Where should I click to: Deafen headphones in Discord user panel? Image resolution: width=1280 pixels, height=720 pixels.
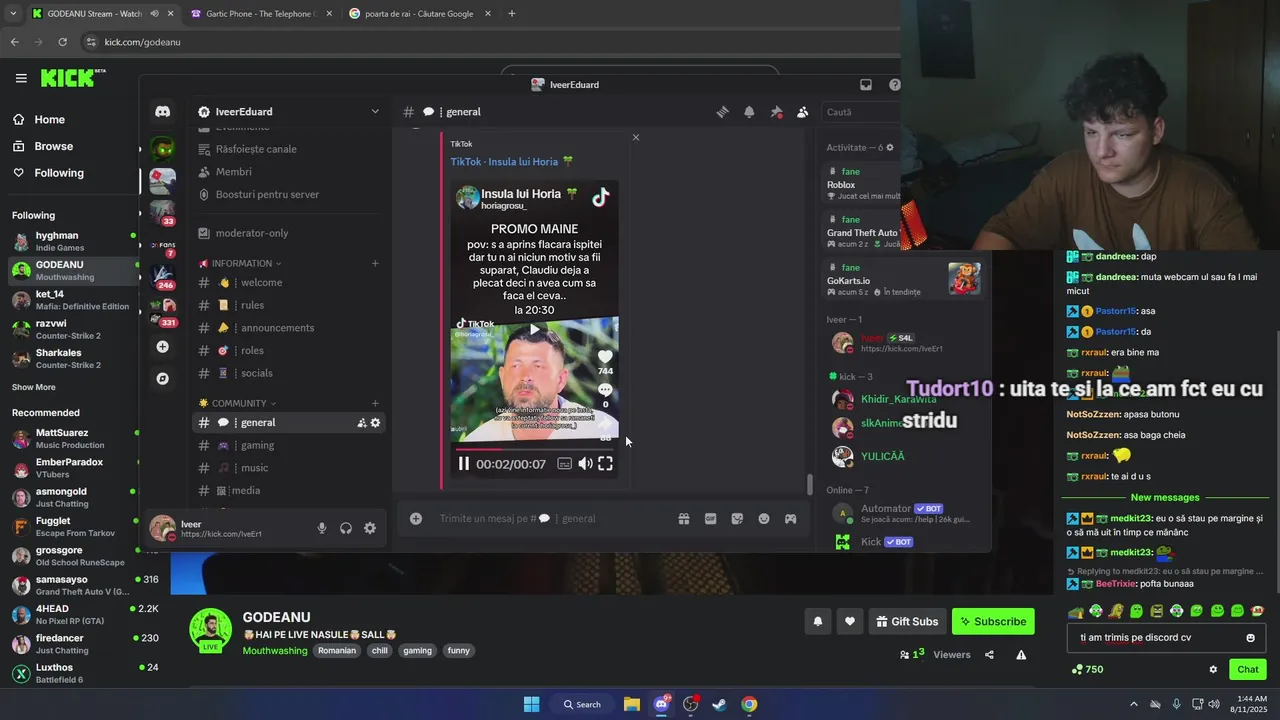tap(346, 528)
